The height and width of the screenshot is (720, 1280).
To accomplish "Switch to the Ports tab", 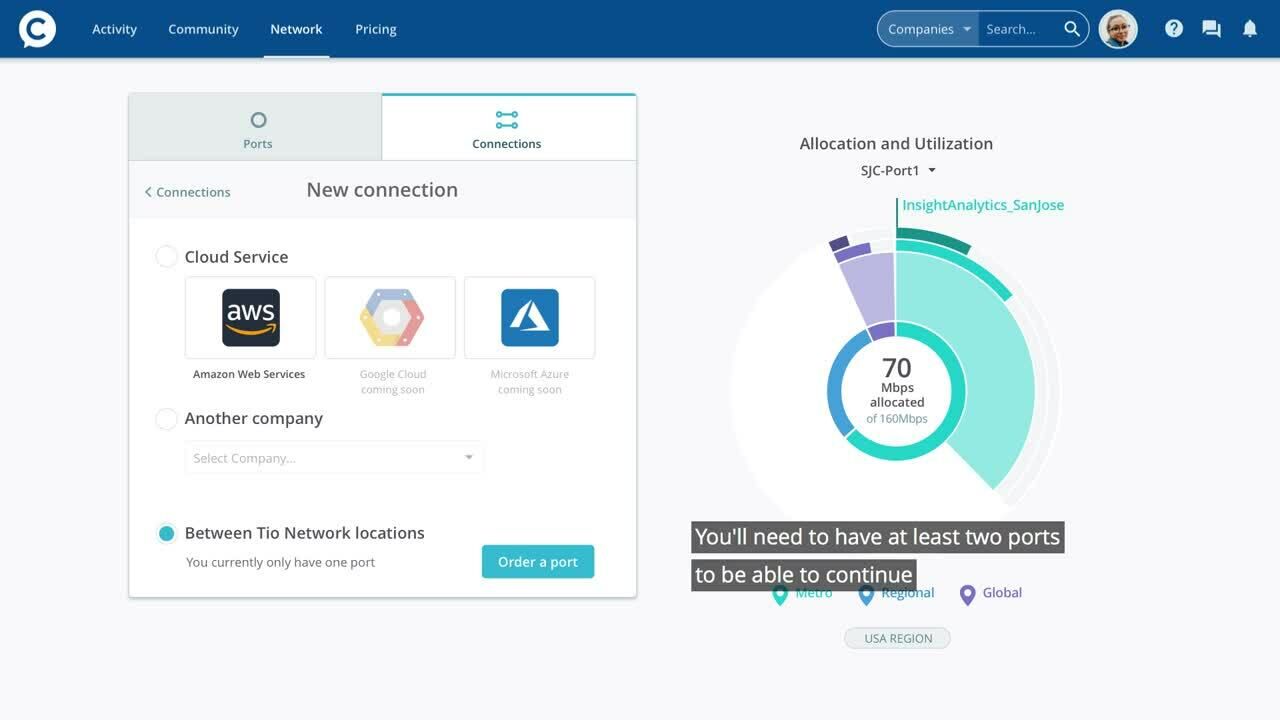I will (x=257, y=128).
